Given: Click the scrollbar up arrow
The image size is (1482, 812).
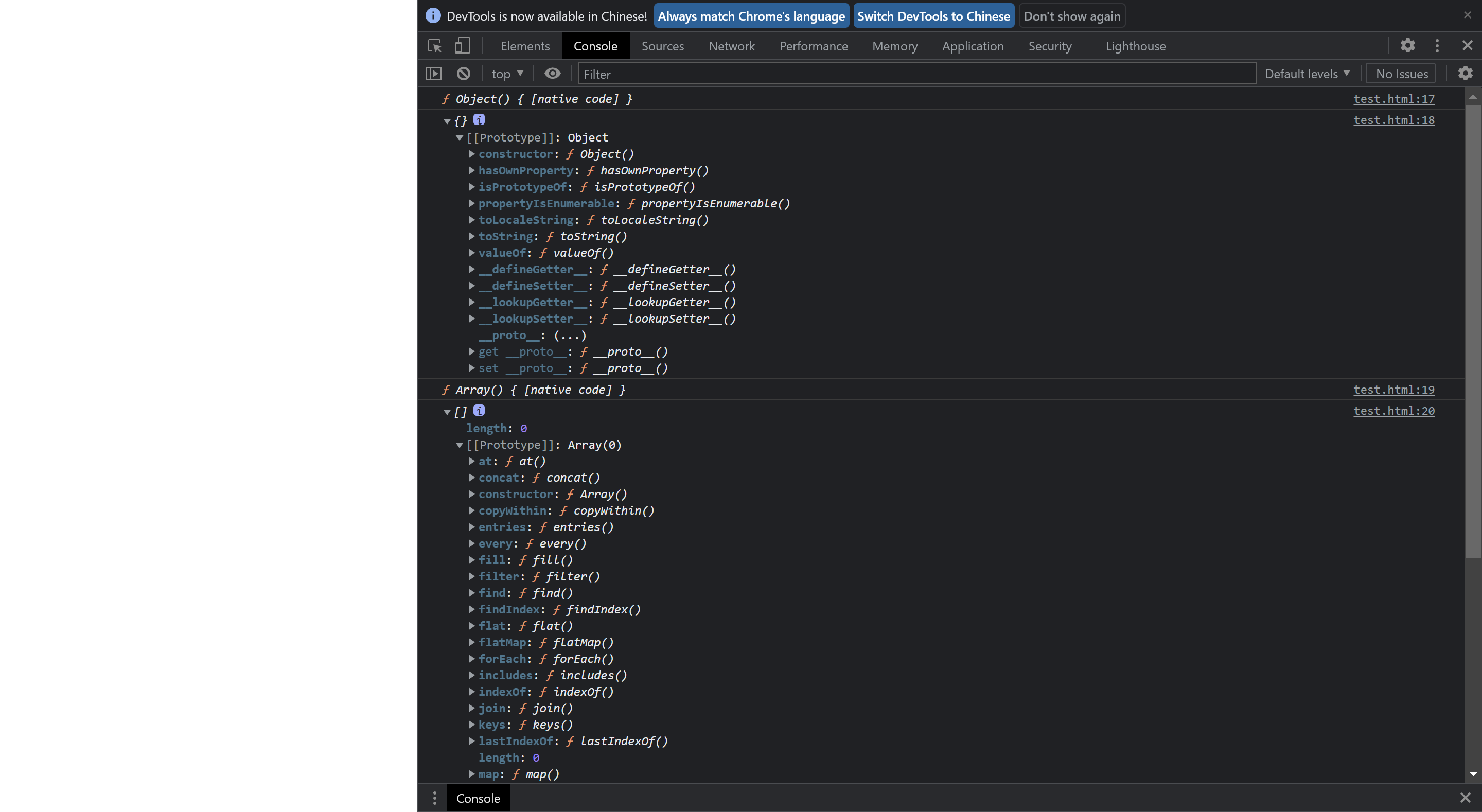Looking at the screenshot, I should tap(1473, 97).
